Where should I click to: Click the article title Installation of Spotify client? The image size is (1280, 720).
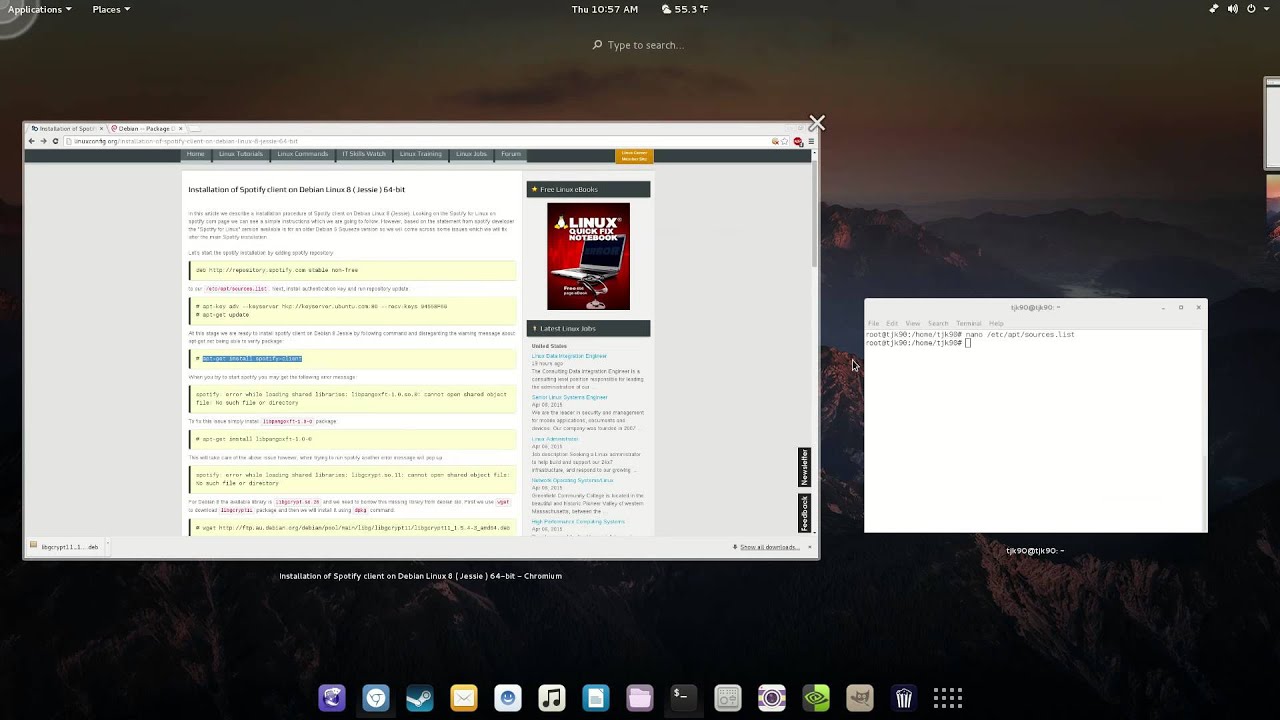click(297, 189)
